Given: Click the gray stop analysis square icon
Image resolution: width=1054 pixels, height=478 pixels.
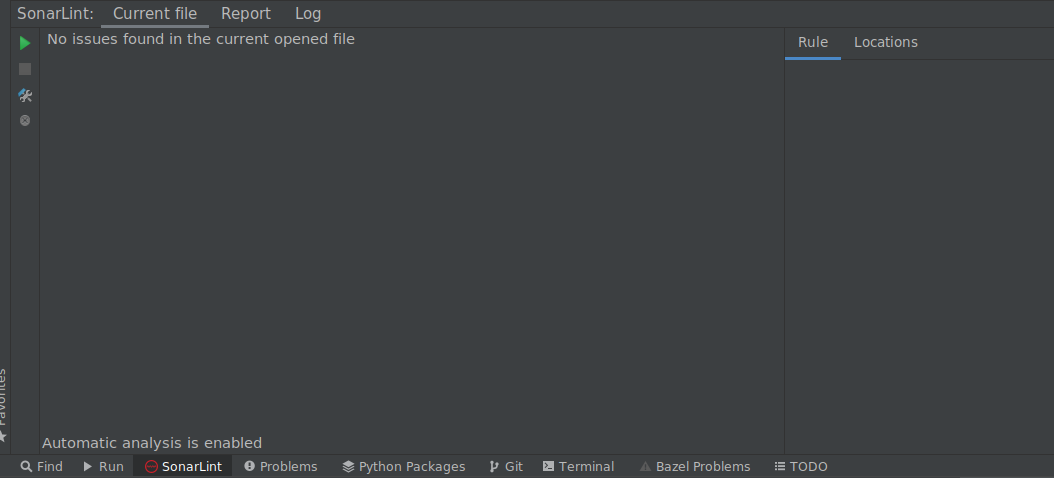Looking at the screenshot, I should coord(25,69).
